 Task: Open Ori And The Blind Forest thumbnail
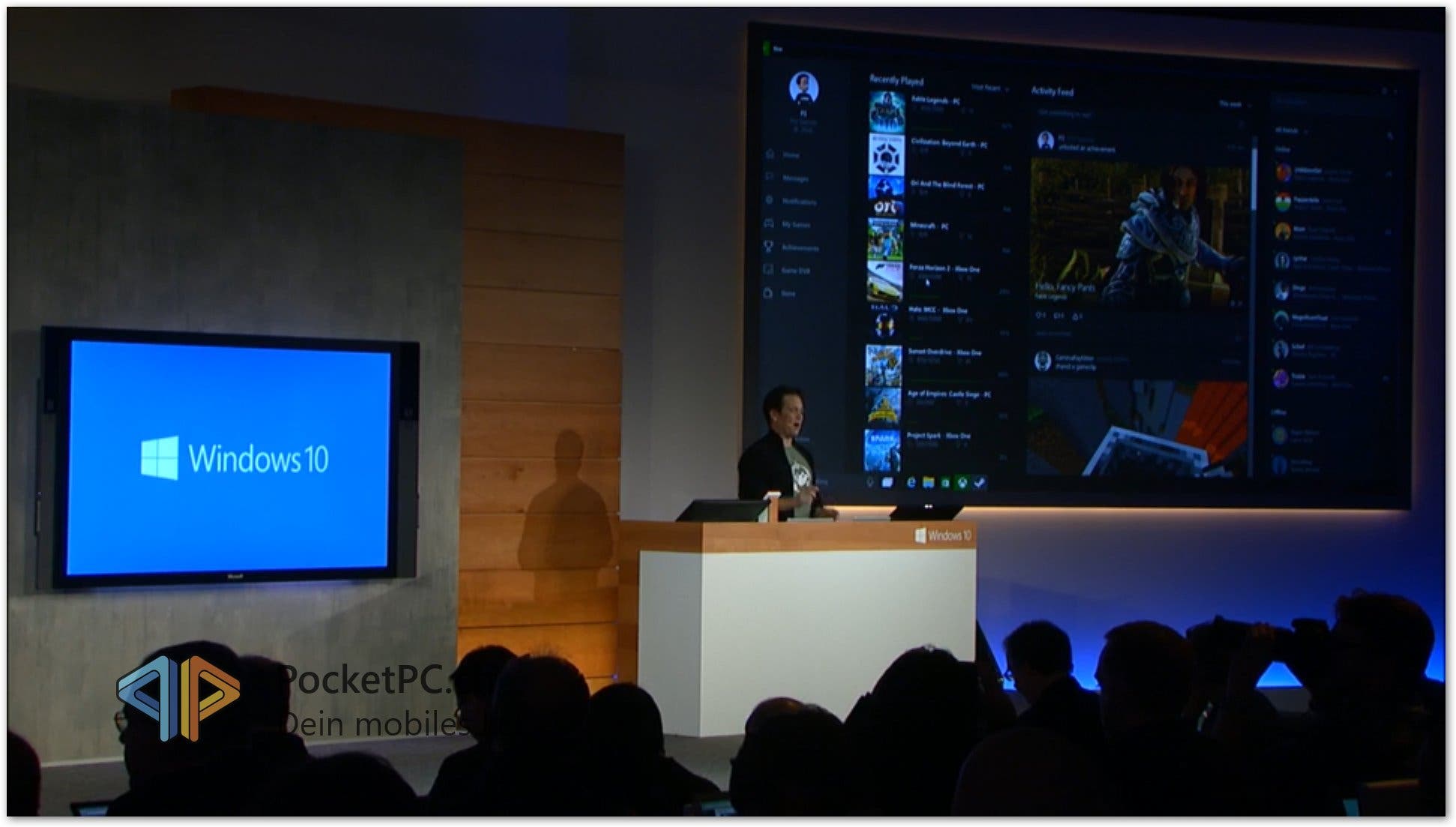click(x=886, y=196)
